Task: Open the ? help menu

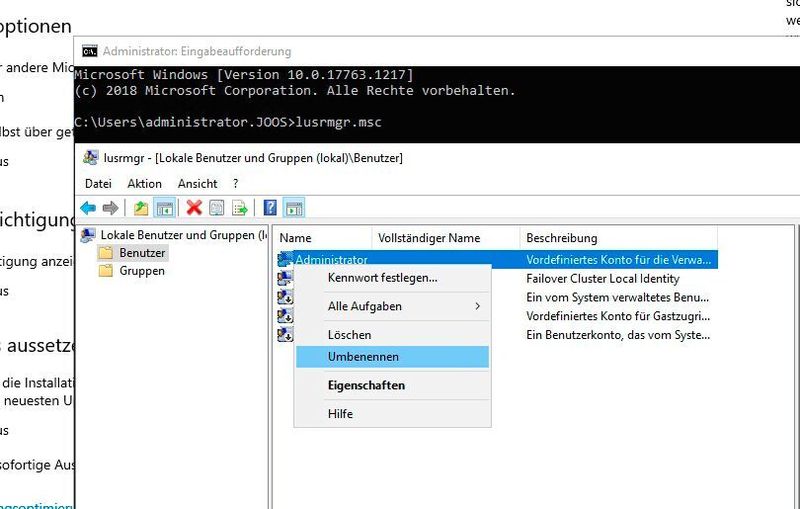Action: (235, 184)
